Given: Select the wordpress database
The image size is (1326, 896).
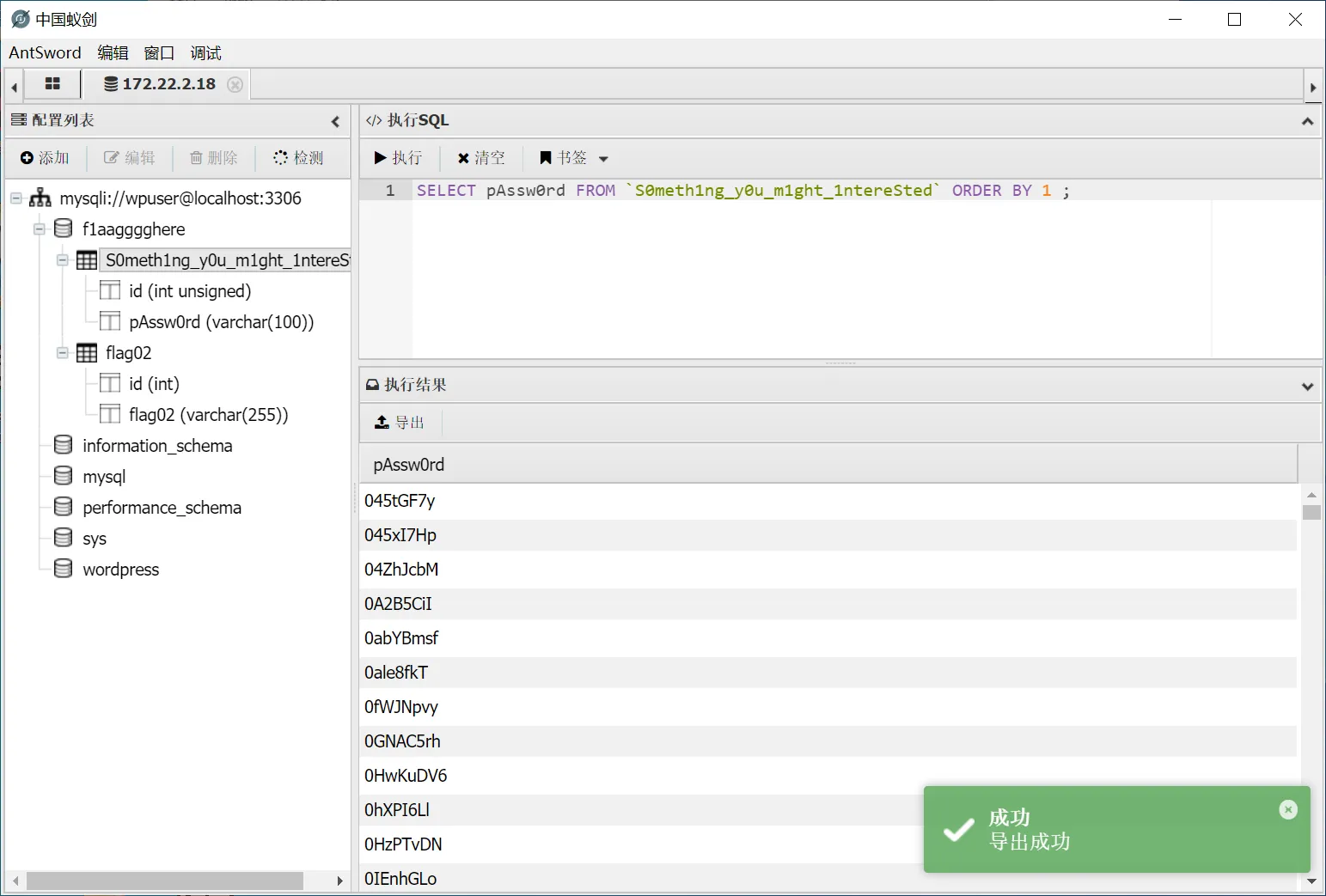Looking at the screenshot, I should click(x=120, y=570).
